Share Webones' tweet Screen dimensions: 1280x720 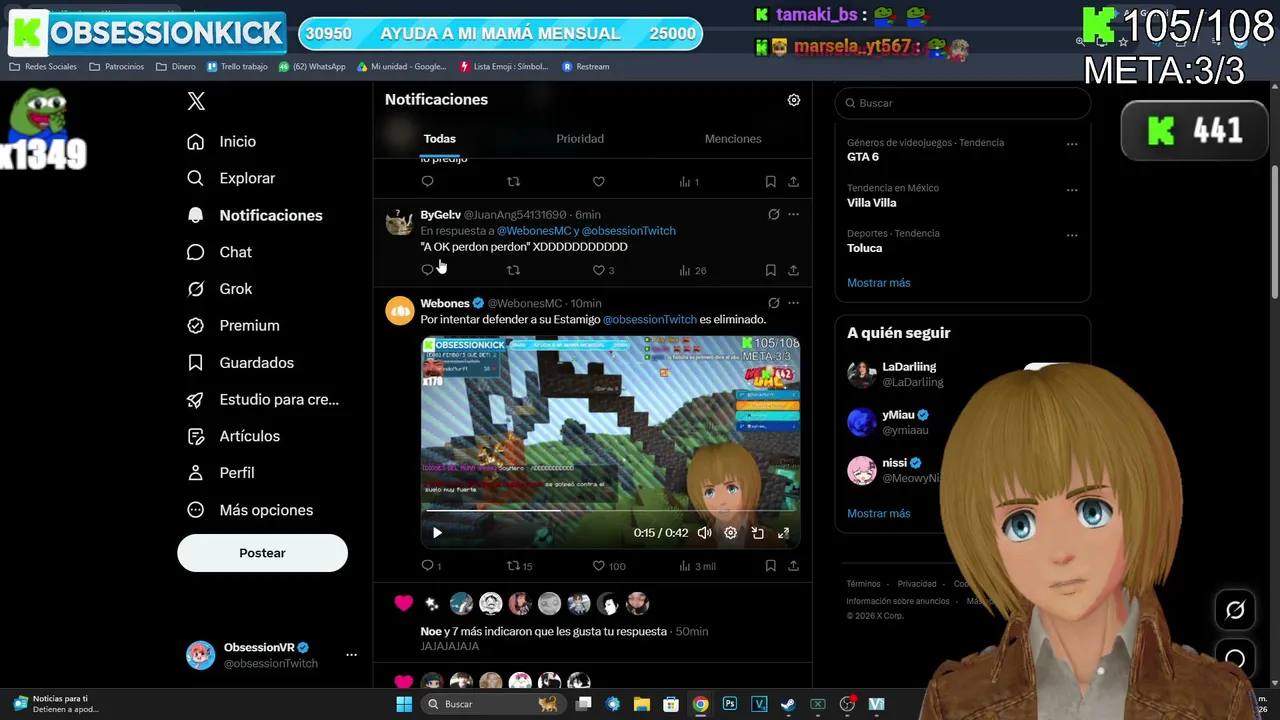tap(793, 566)
